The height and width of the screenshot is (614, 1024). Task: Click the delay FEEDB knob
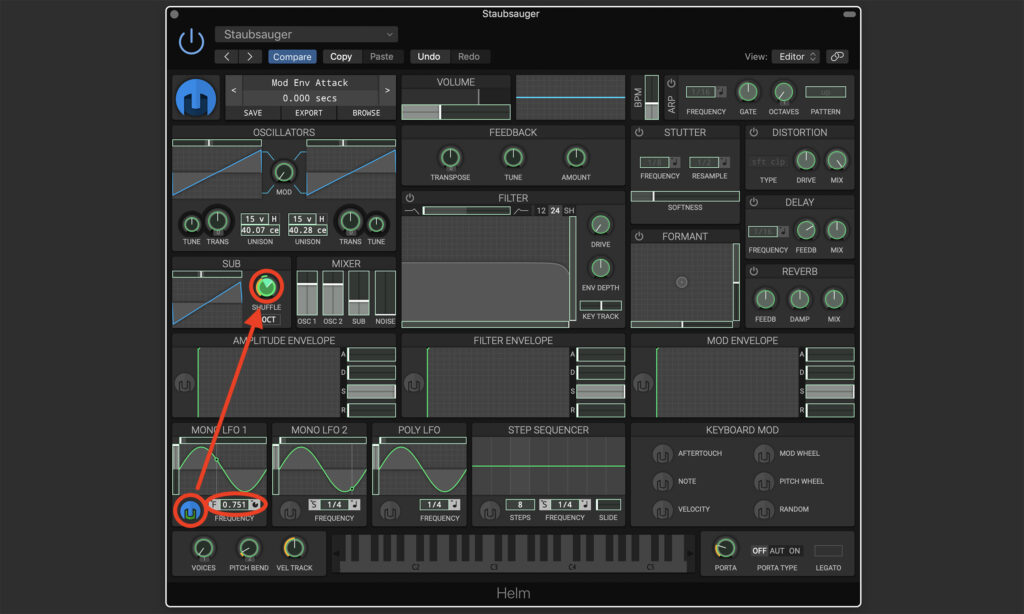coord(806,230)
